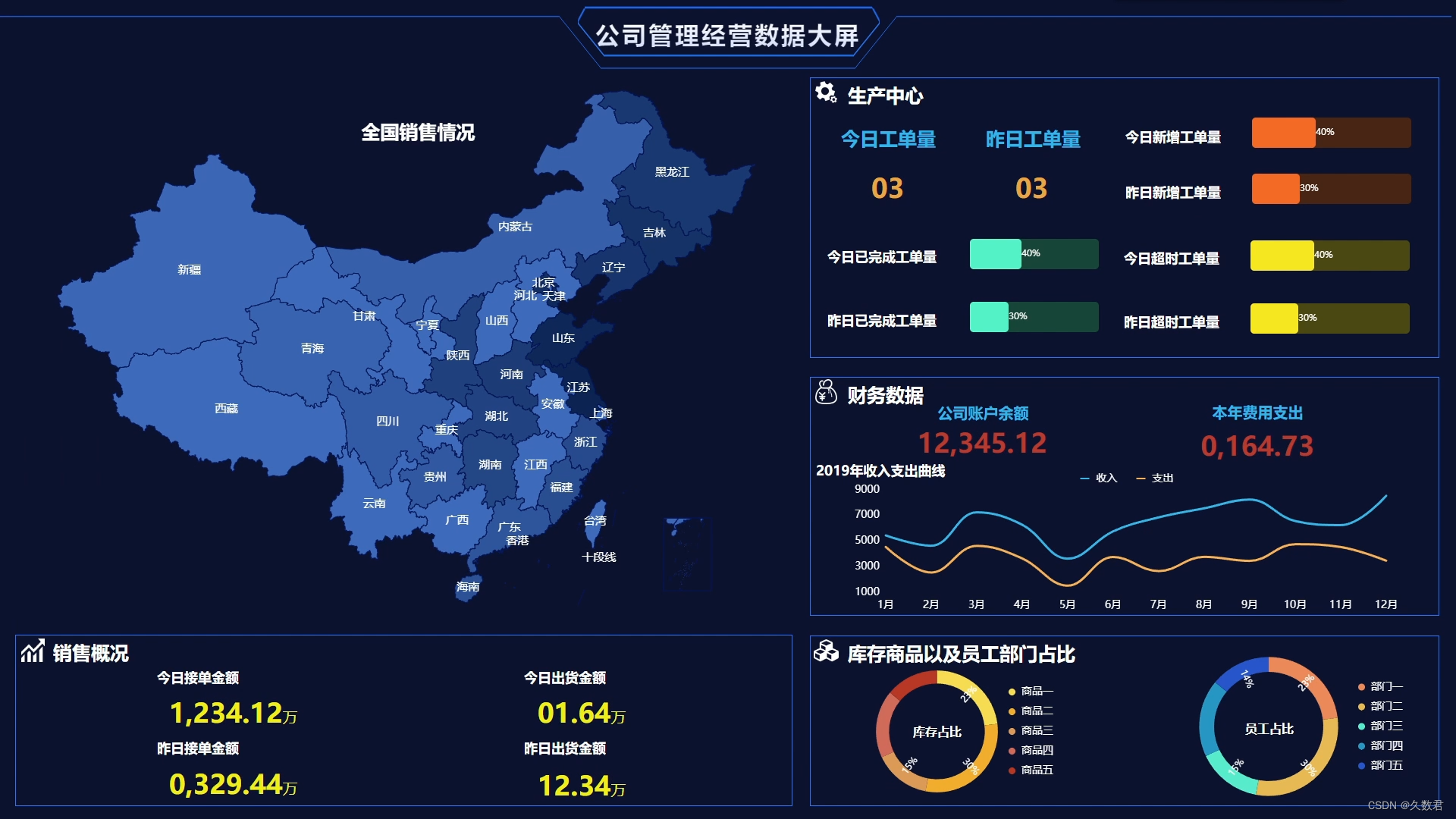This screenshot has width=1456, height=819.
Task: Toggle 商品四 legend entry
Action: [1031, 750]
